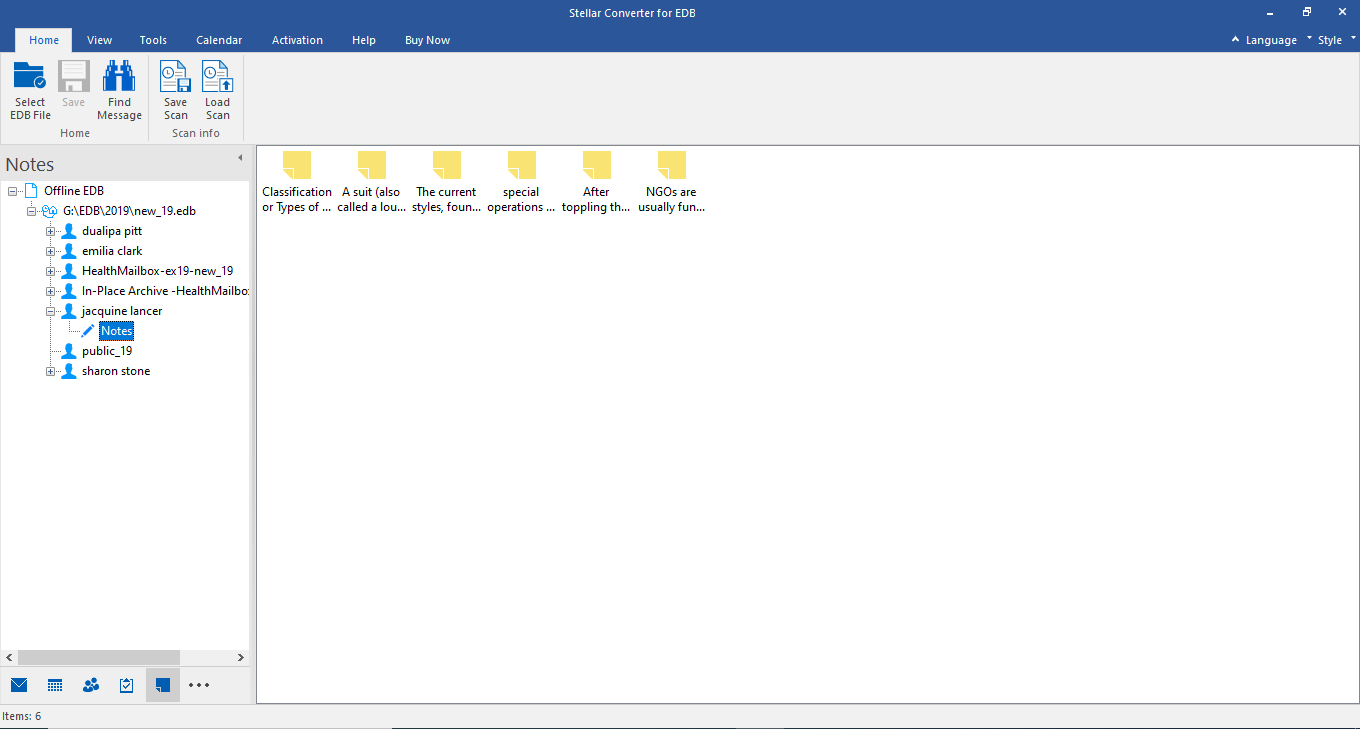Screen dimensions: 1360x729
Task: Open the View ribbon tab
Action: (99, 40)
